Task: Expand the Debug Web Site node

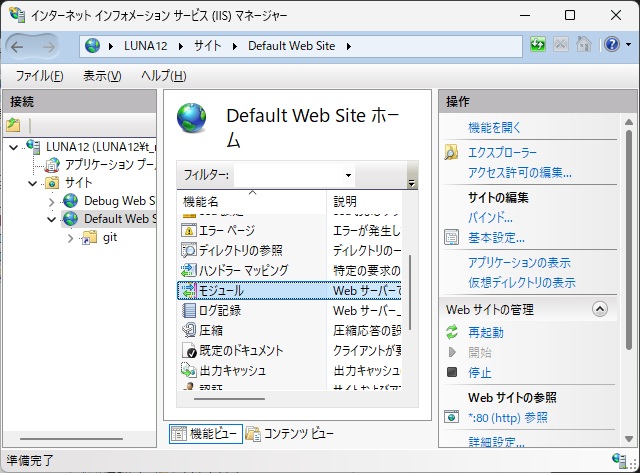Action: click(51, 202)
